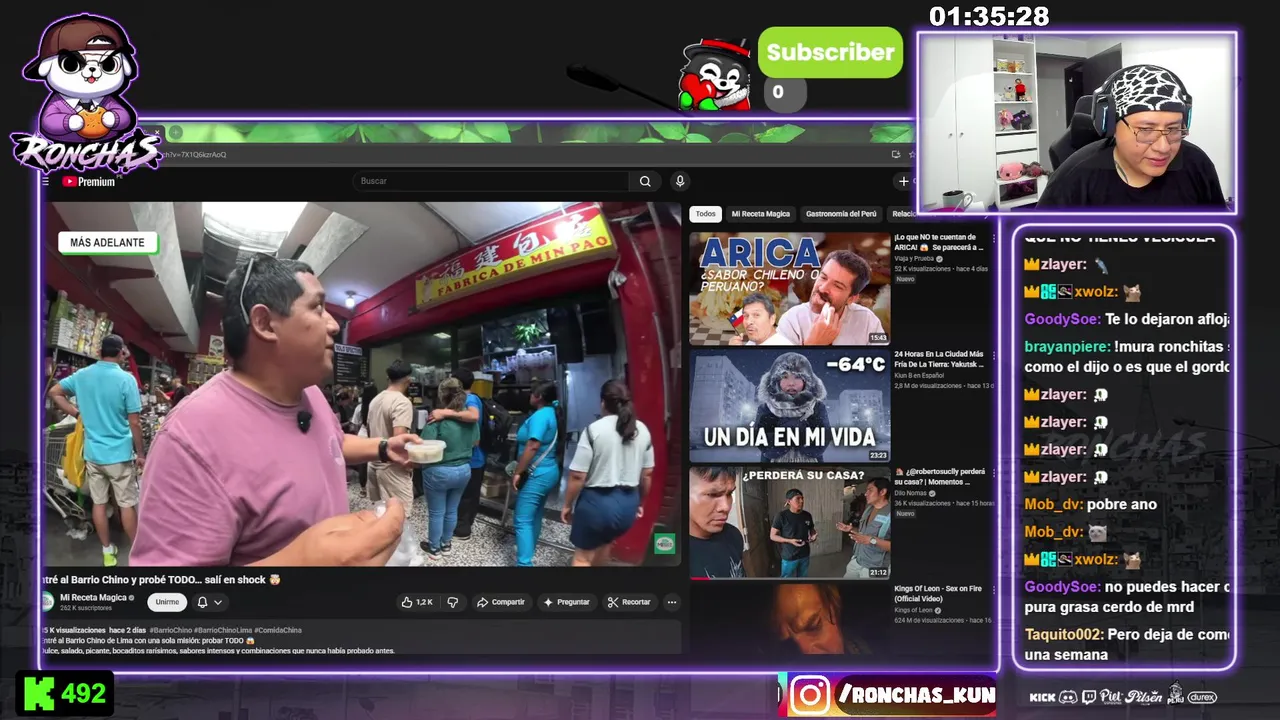Click the Nuevo badge under ARICA video
The image size is (1280, 720).
pyautogui.click(x=905, y=279)
